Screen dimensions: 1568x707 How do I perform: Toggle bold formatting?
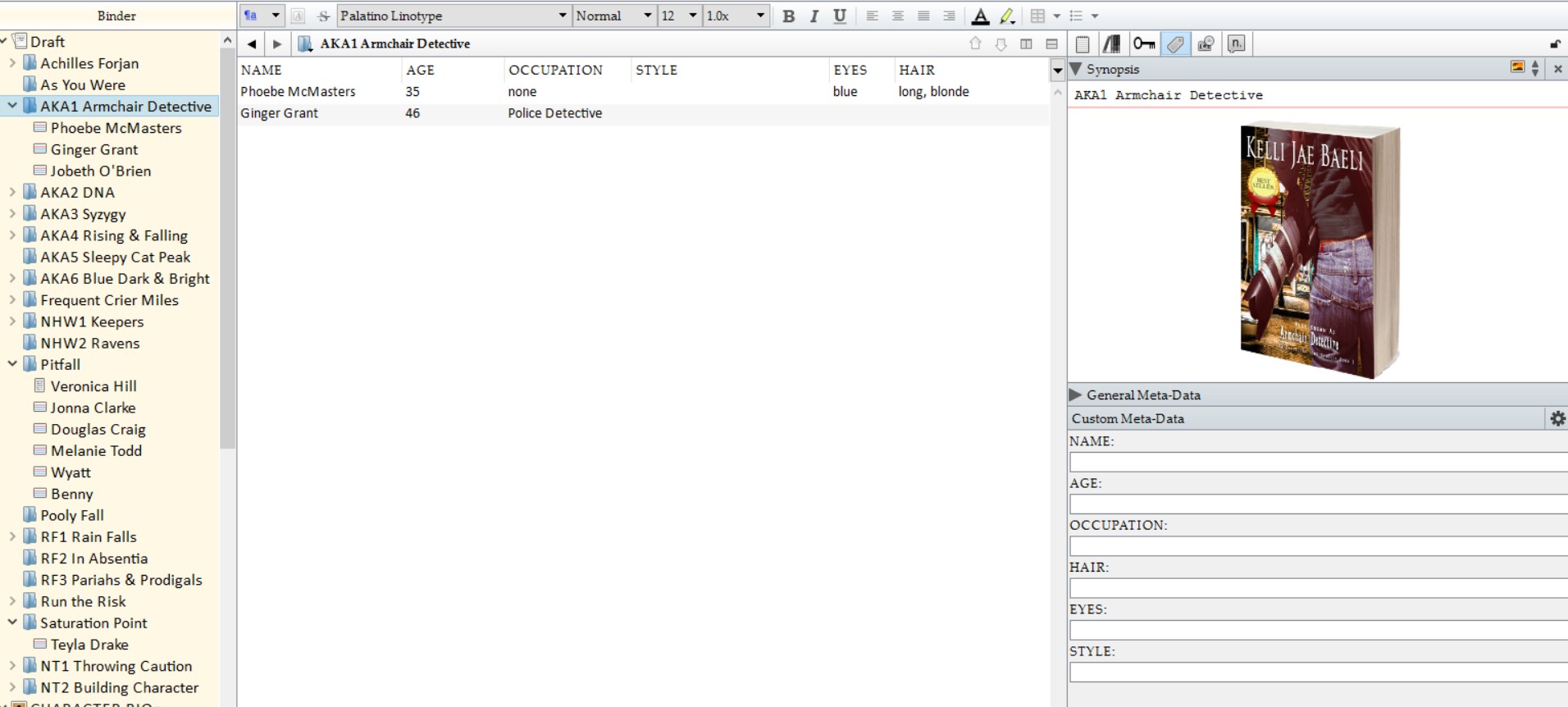point(788,16)
